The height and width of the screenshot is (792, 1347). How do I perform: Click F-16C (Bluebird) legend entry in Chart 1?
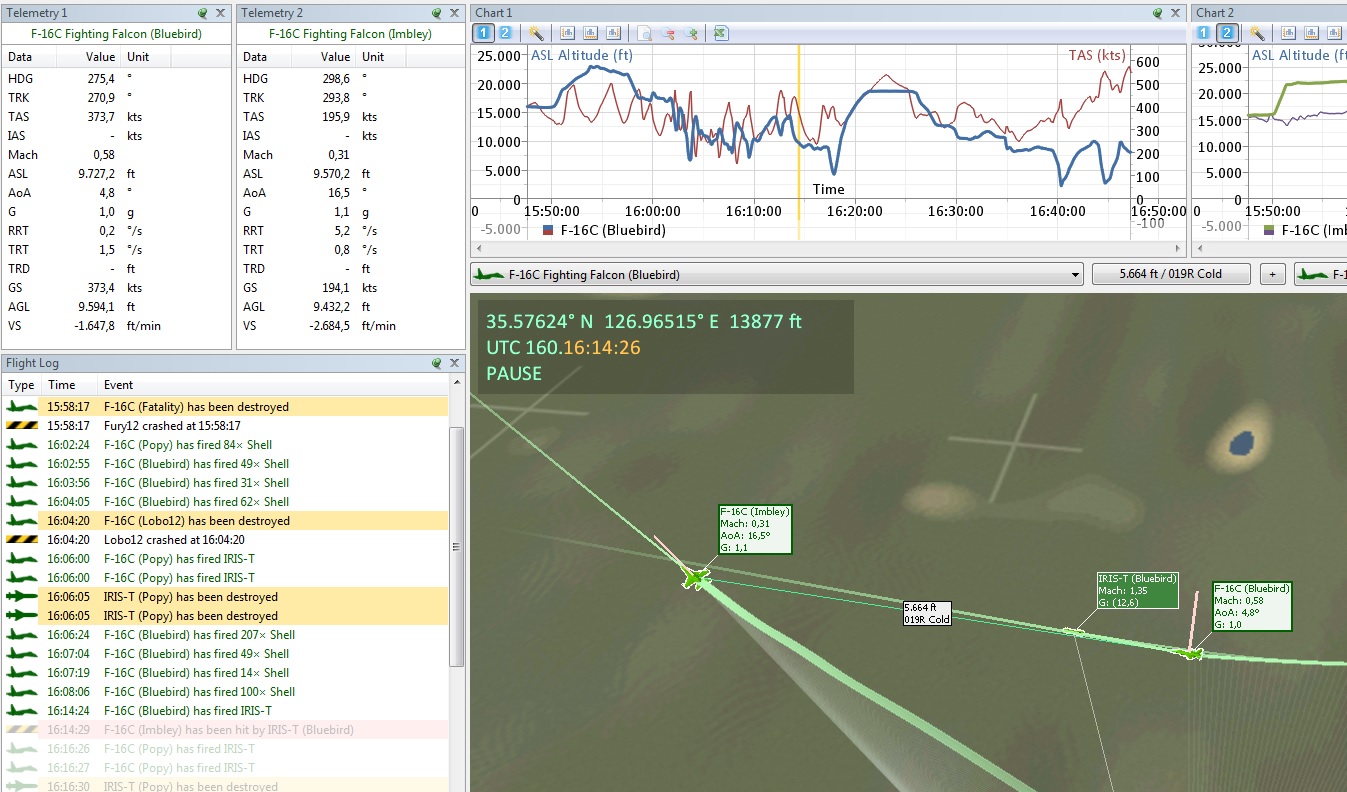[x=602, y=230]
